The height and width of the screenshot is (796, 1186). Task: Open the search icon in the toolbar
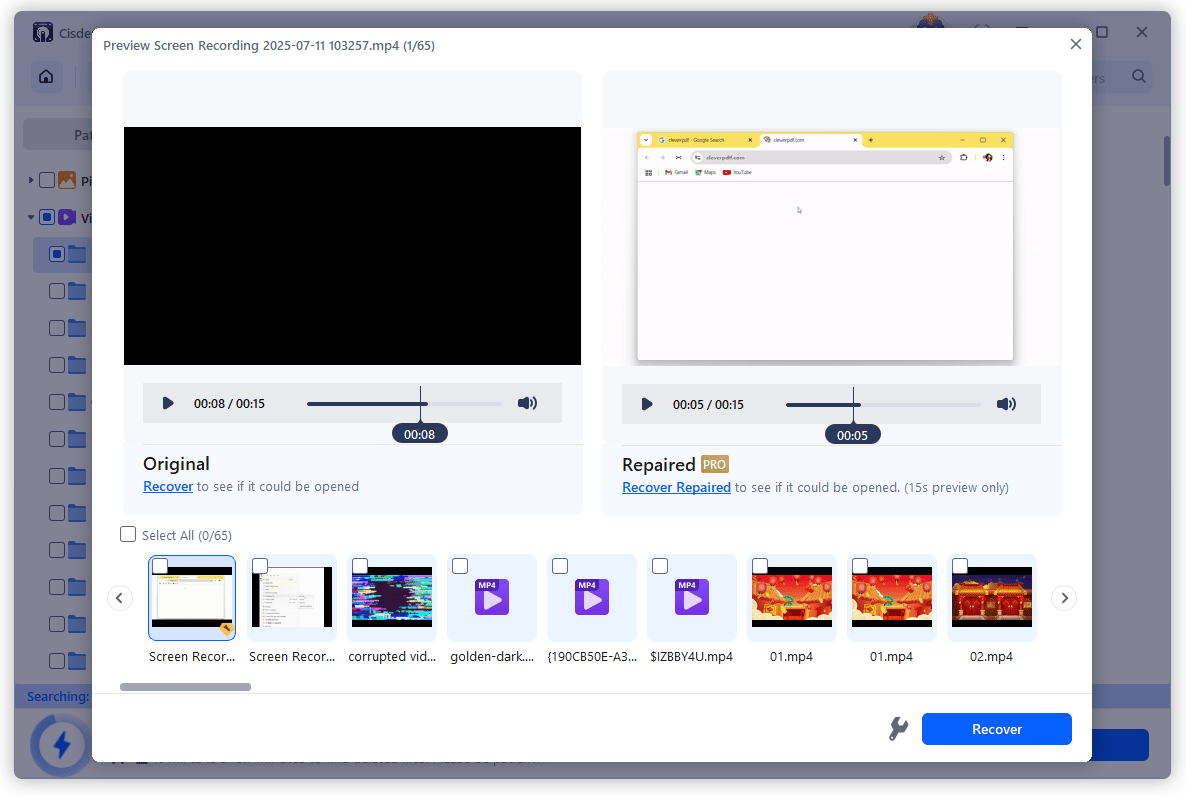pos(1141,77)
